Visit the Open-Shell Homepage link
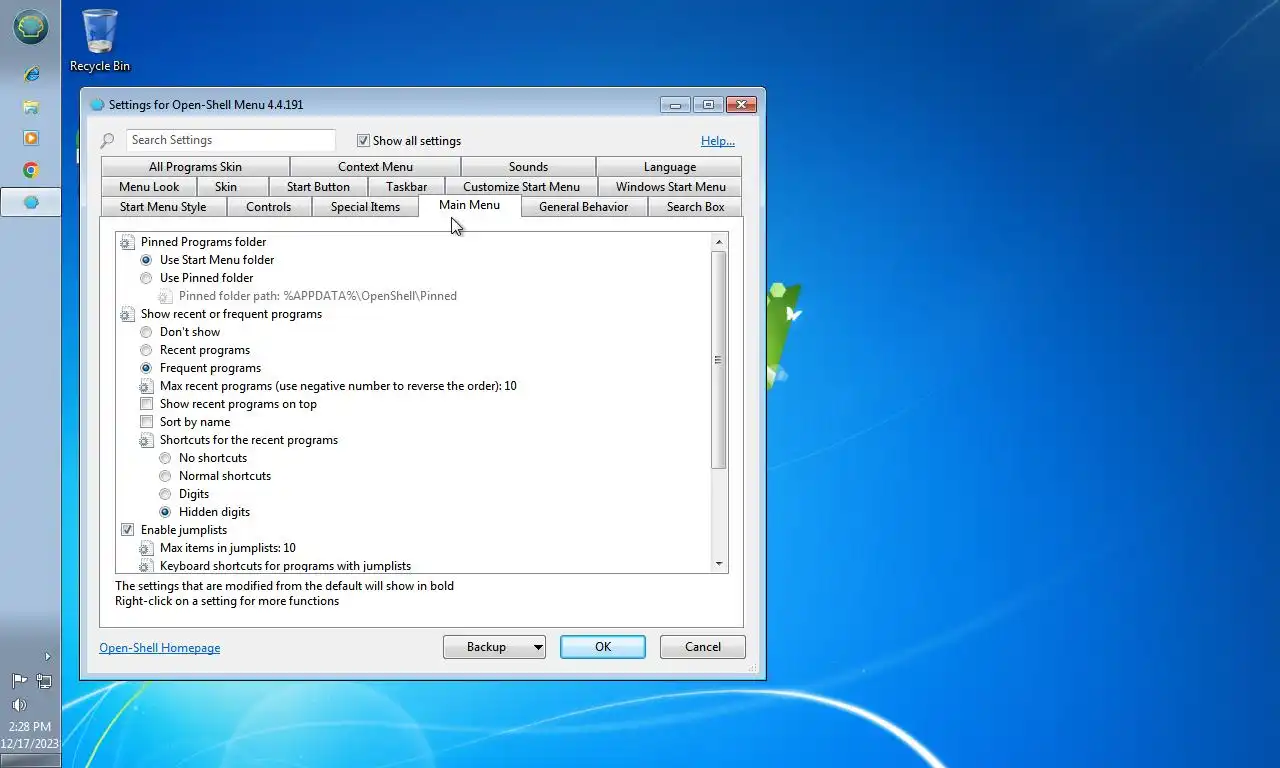1280x768 pixels. coord(159,648)
